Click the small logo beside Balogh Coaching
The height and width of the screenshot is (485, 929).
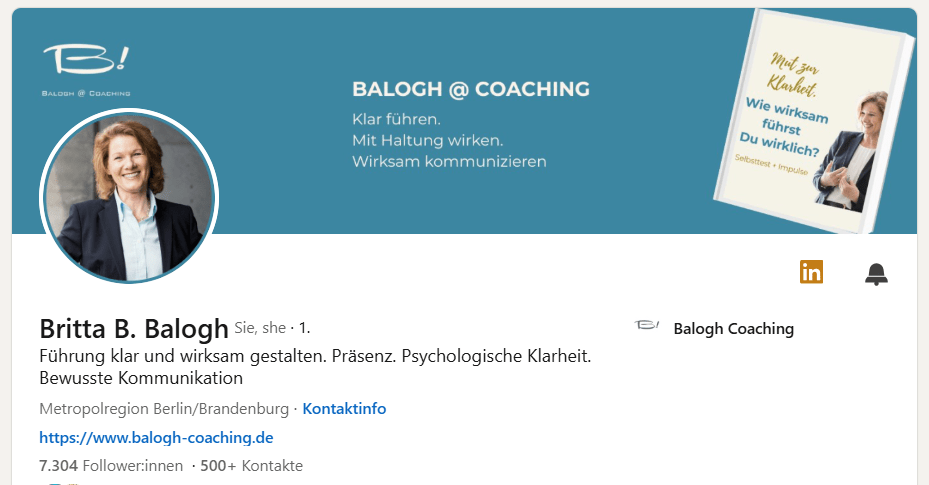click(648, 327)
